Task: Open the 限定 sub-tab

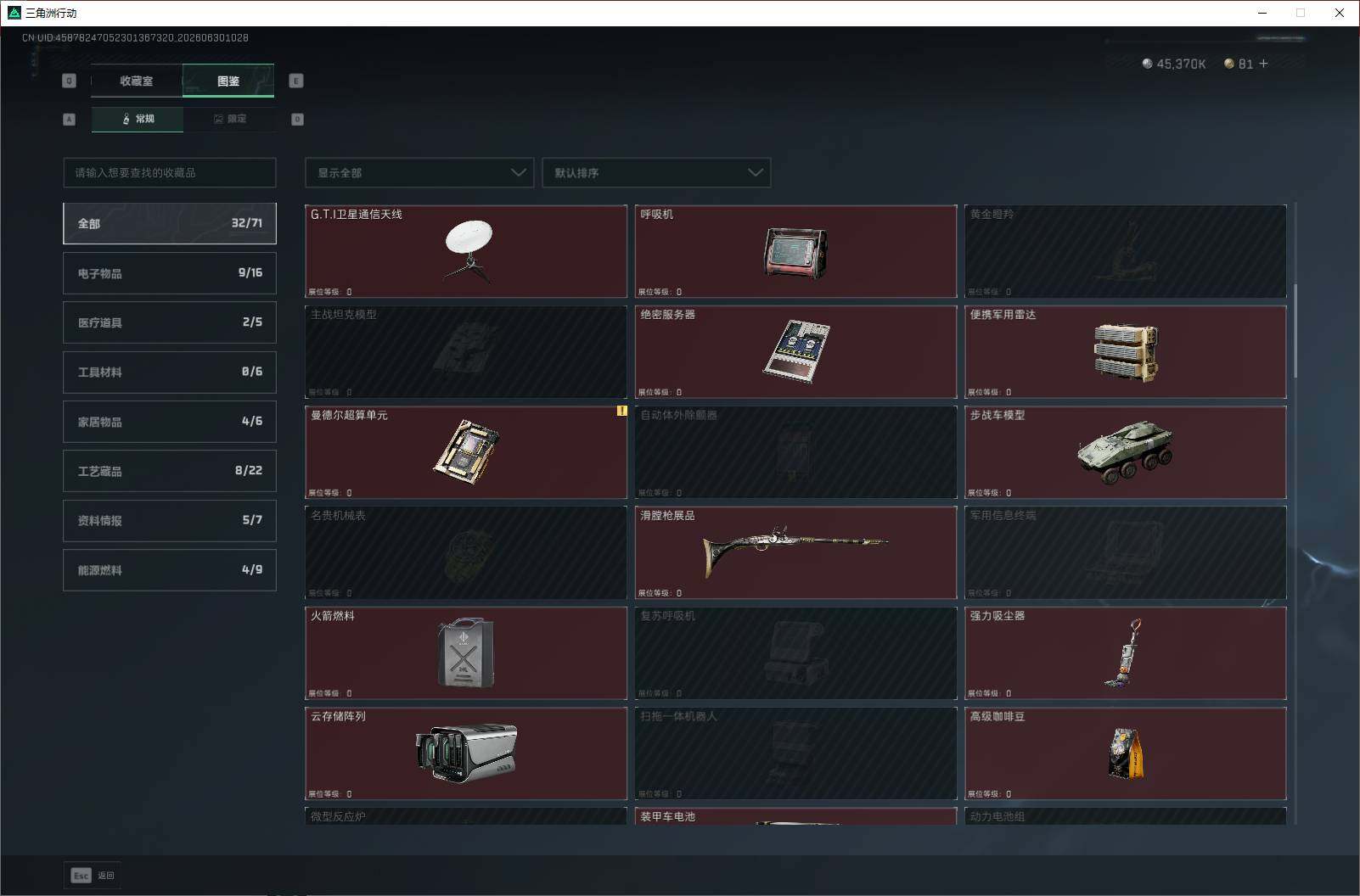Action: tap(229, 119)
